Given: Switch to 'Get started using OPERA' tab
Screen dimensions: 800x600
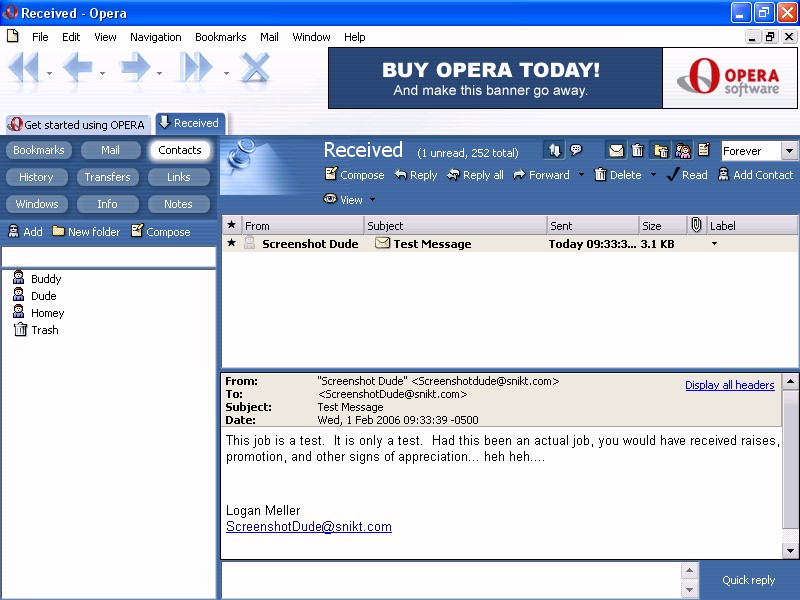Looking at the screenshot, I should [78, 124].
